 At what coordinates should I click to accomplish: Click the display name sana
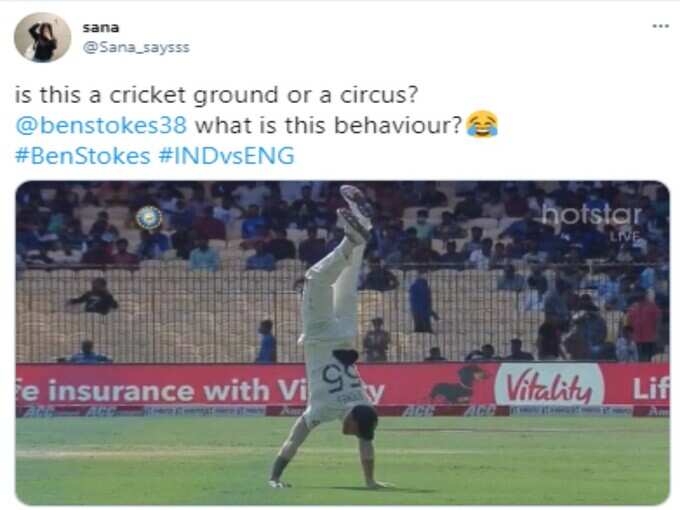tap(101, 27)
